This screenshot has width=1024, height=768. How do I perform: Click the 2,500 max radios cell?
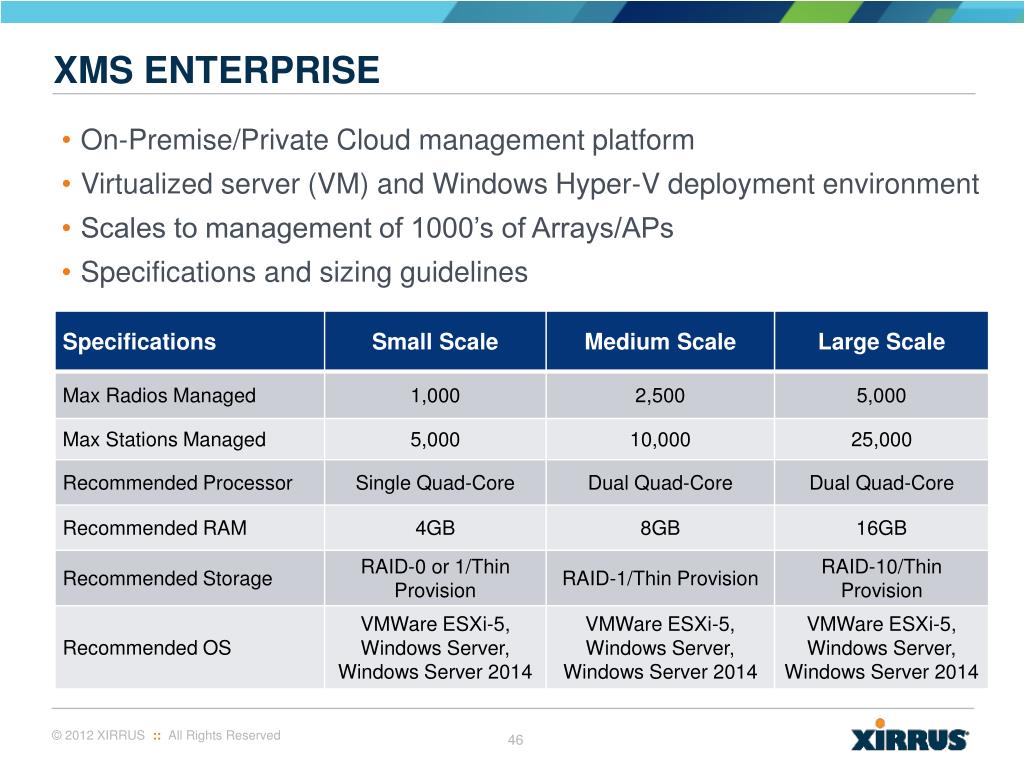click(660, 396)
